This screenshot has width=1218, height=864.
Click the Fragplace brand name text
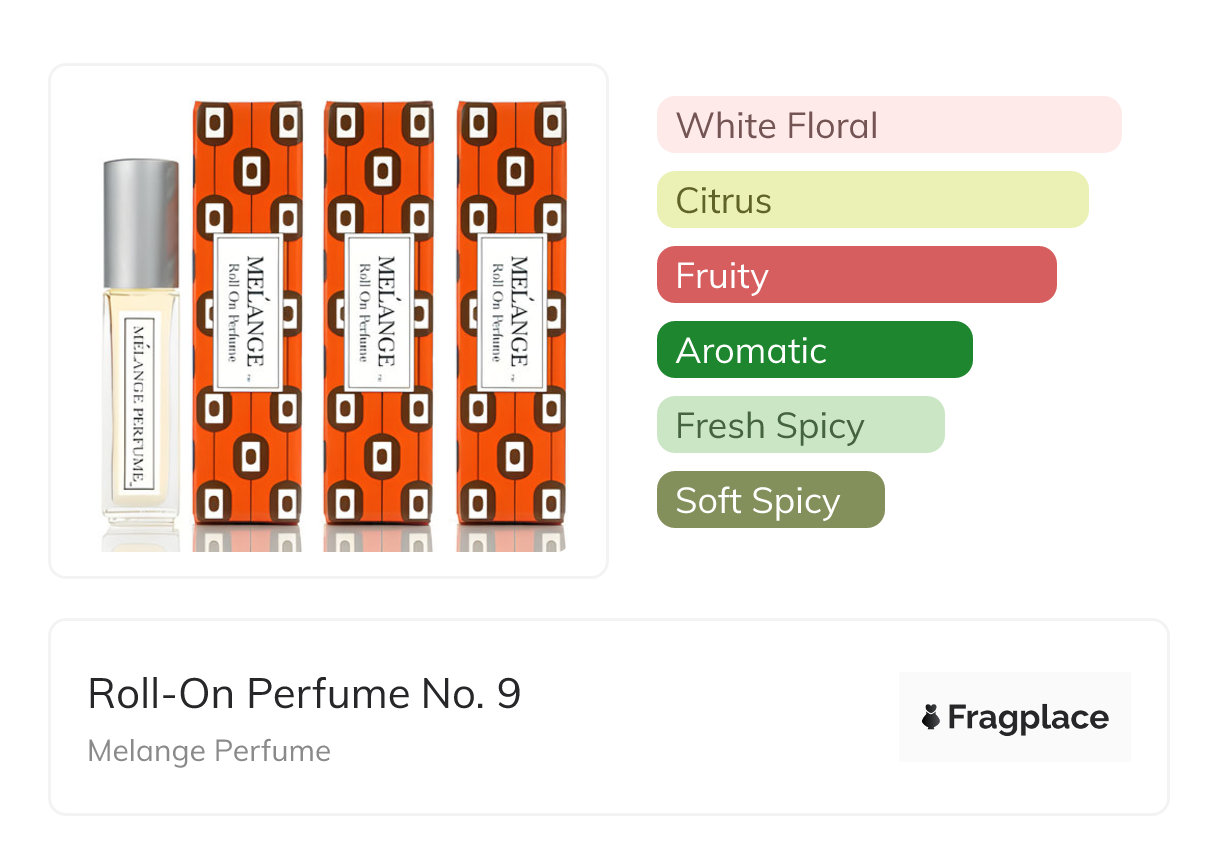coord(1028,717)
